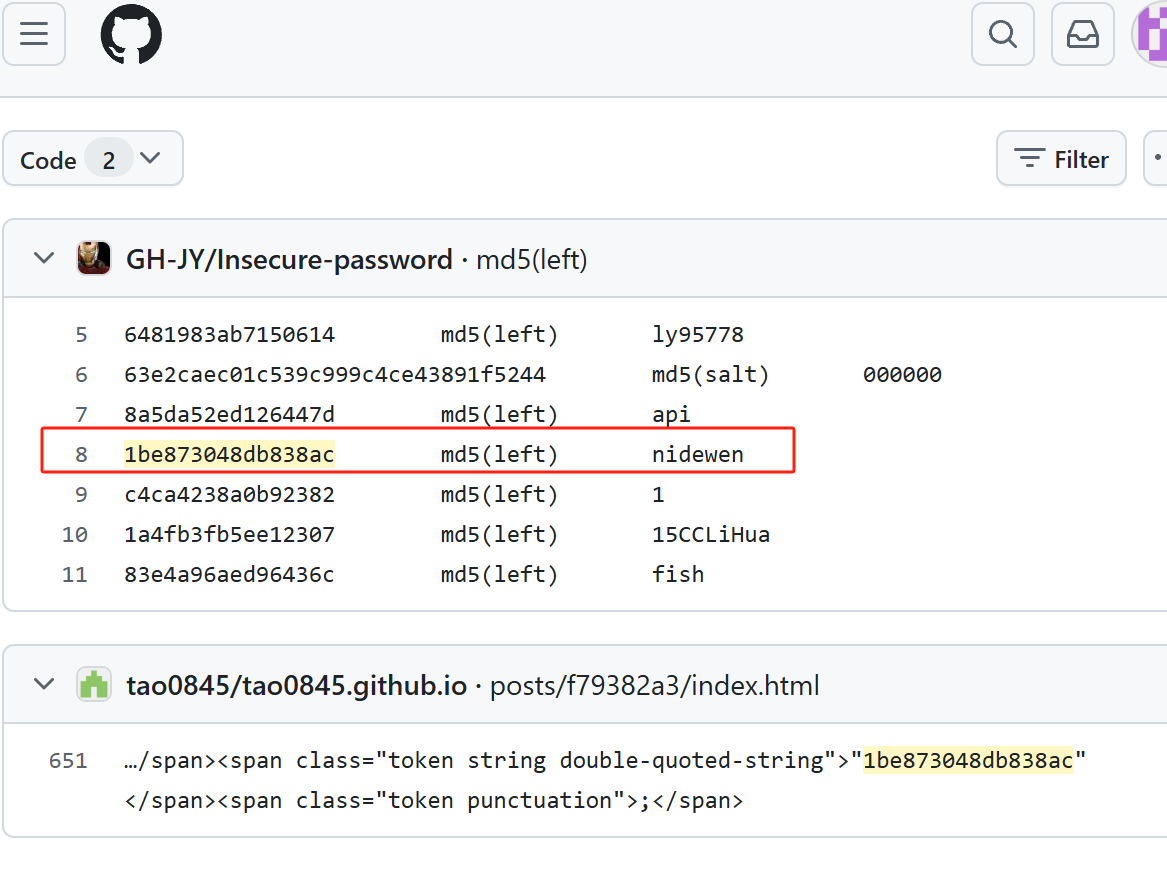
Task: Collapse the tao0845.github.io result
Action: 44,684
